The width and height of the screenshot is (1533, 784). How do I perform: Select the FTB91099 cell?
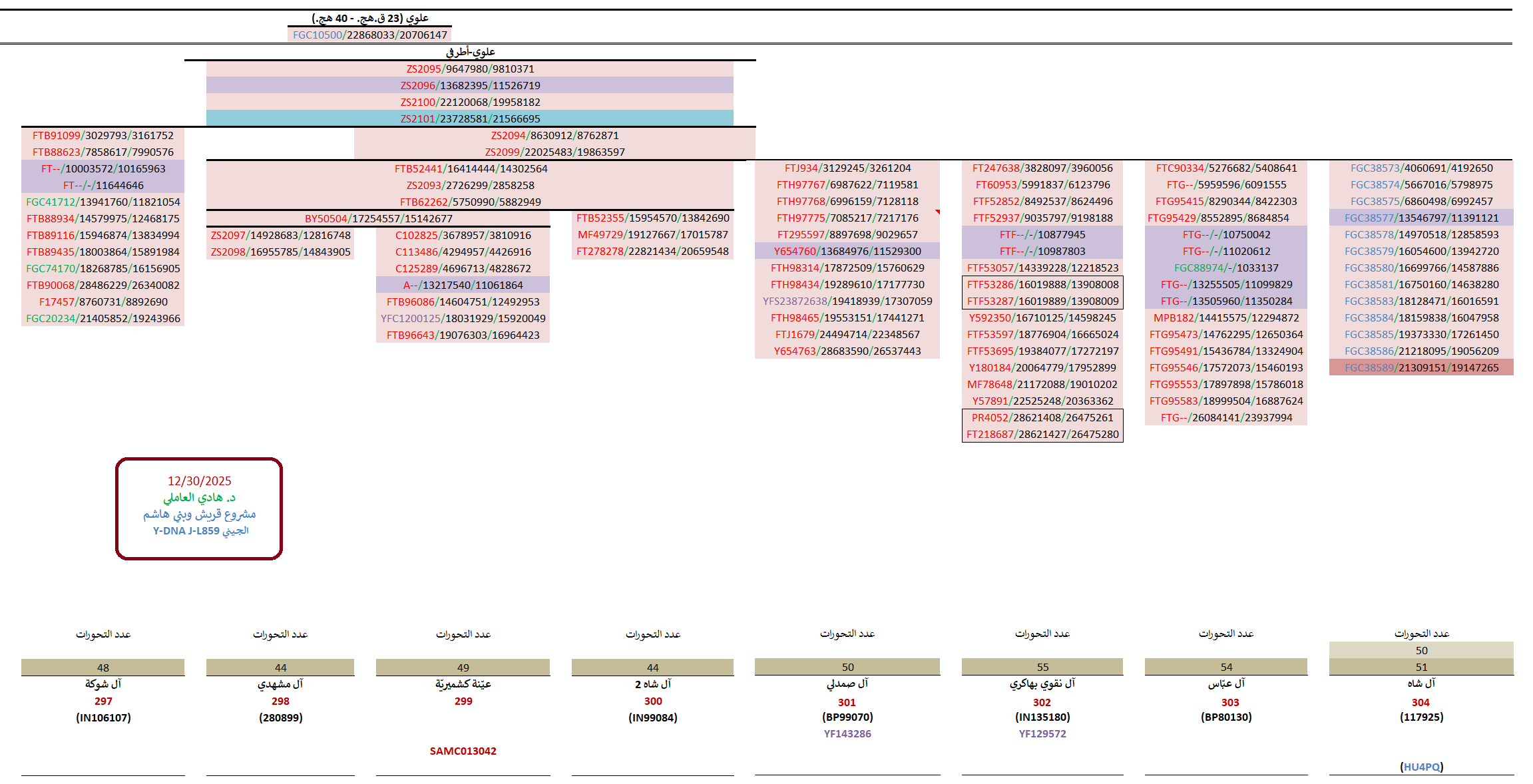point(103,135)
